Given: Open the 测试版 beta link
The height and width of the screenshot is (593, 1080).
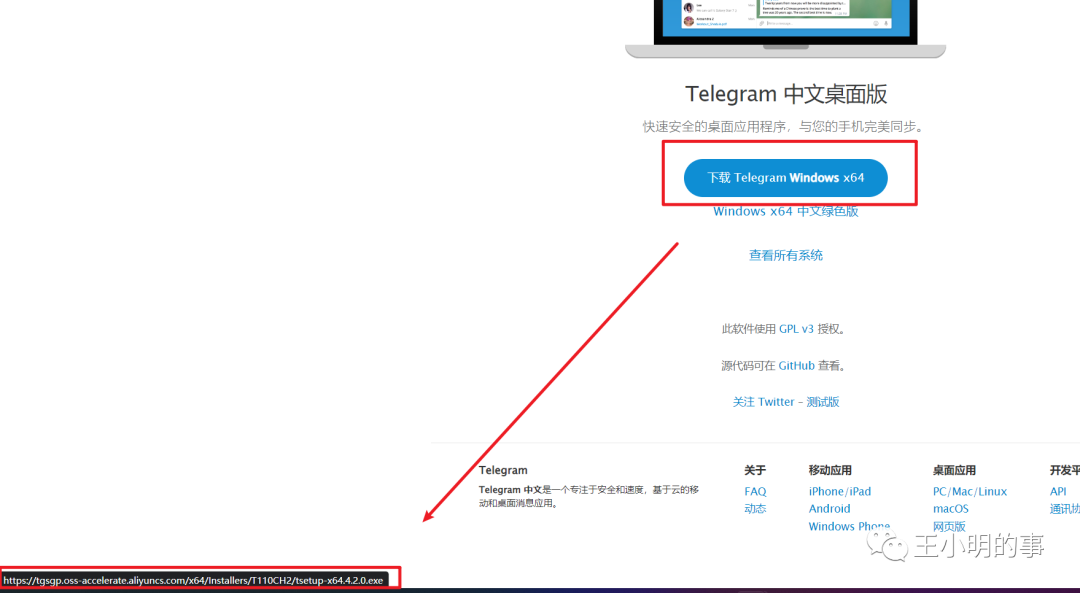Looking at the screenshot, I should point(823,402).
